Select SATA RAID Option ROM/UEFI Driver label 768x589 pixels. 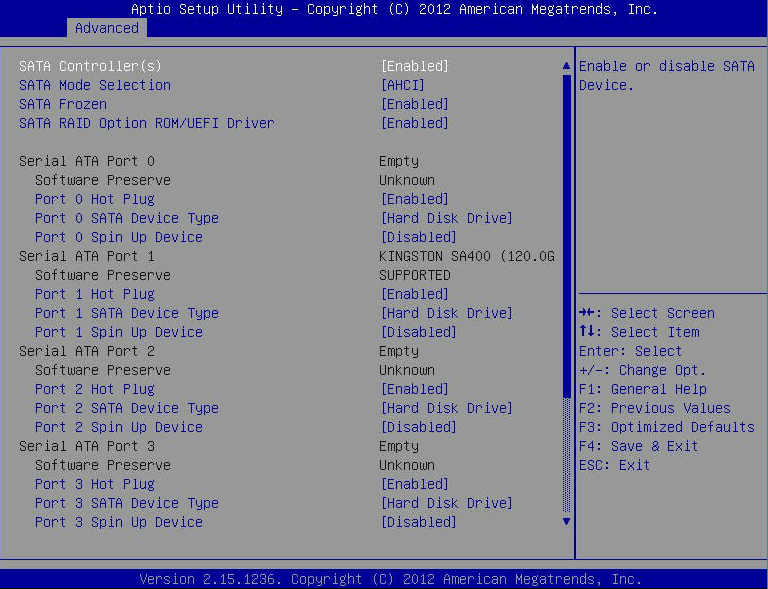click(x=146, y=123)
